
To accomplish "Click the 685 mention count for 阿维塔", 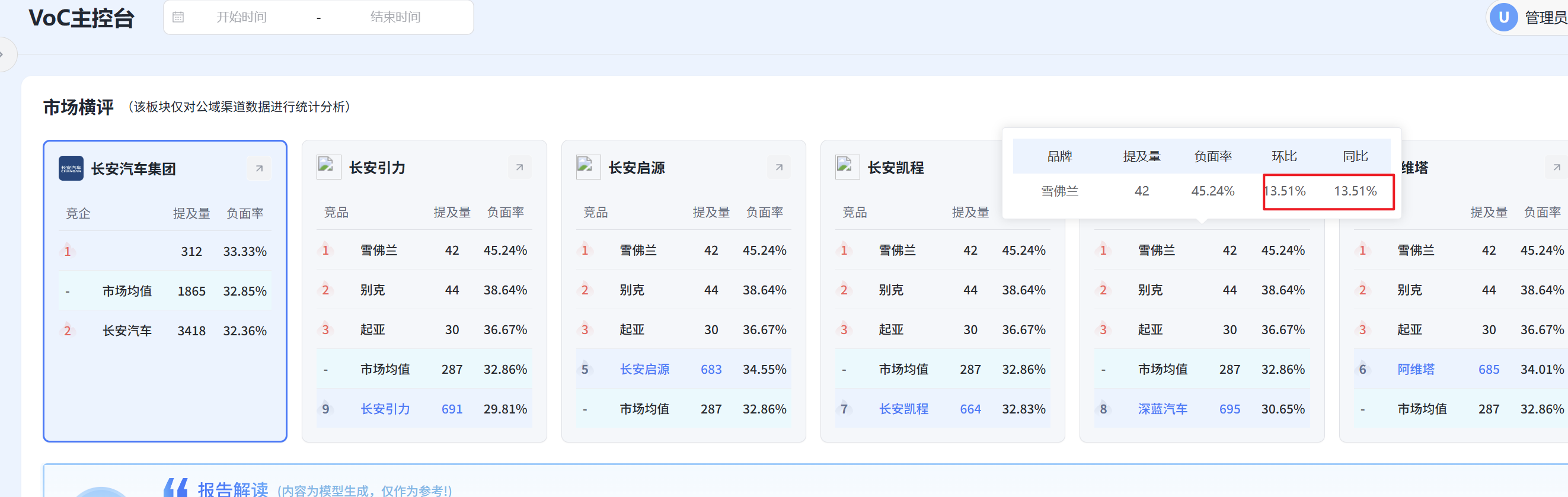I will coord(1489,370).
